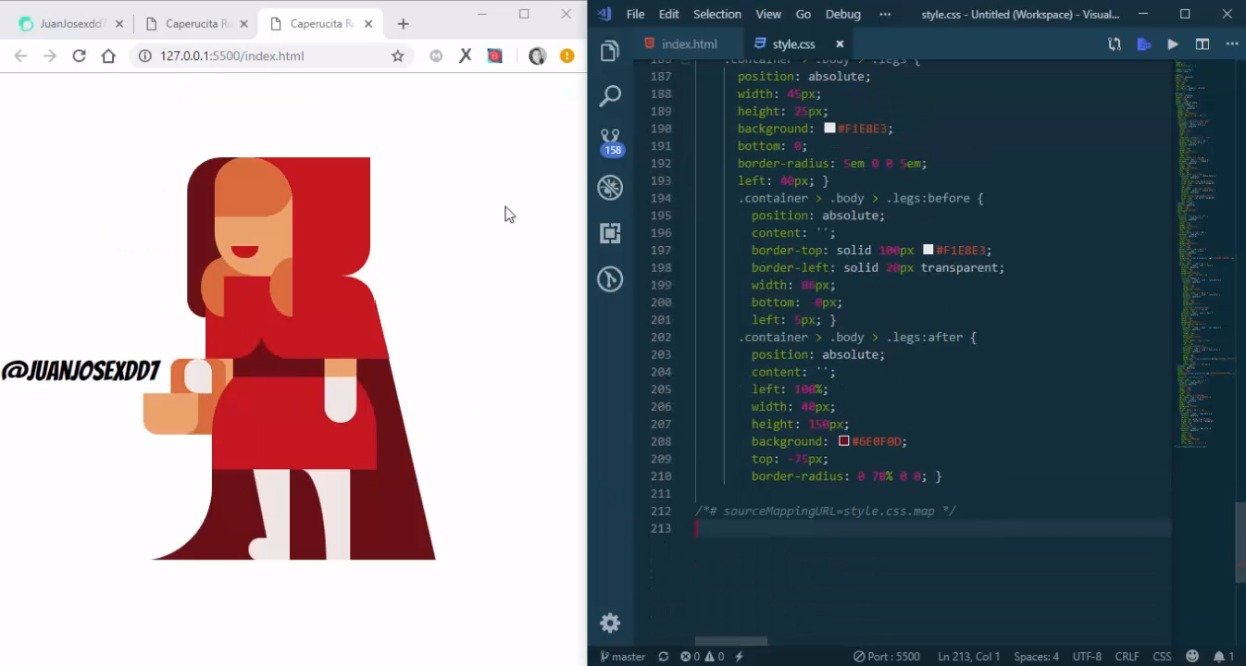View site information icon in address bar
The image size is (1246, 666).
point(144,56)
